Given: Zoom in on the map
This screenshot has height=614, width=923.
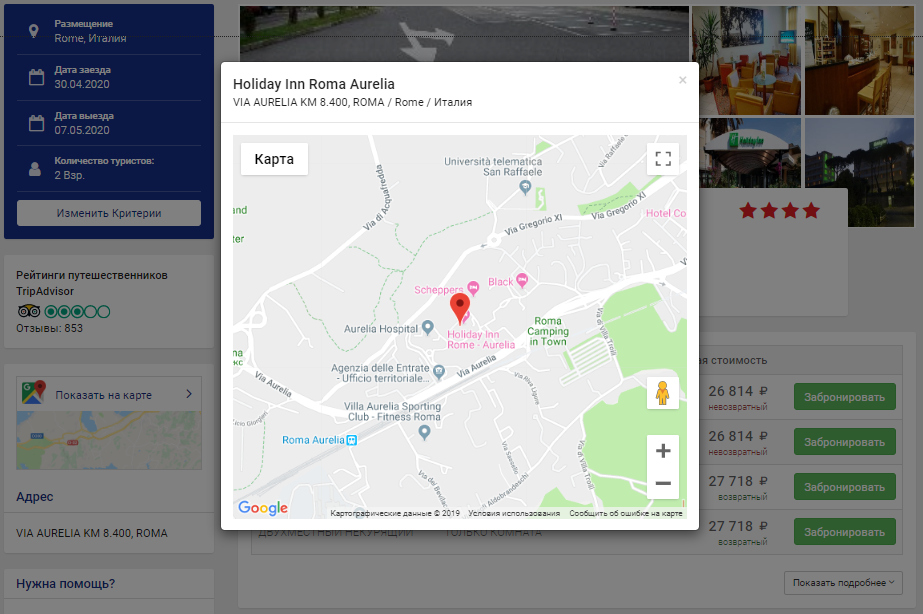Looking at the screenshot, I should pos(663,451).
